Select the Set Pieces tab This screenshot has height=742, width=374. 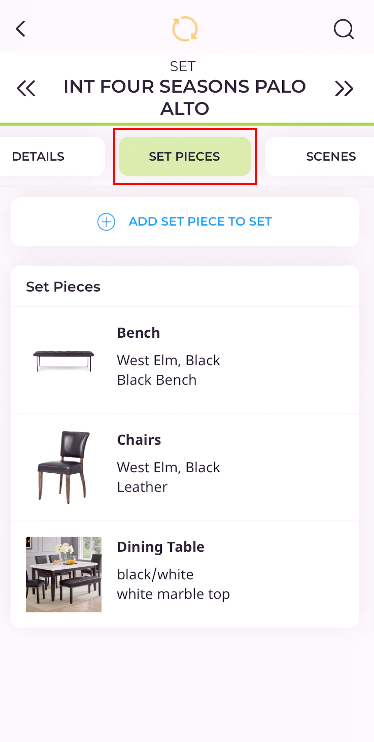(x=185, y=157)
